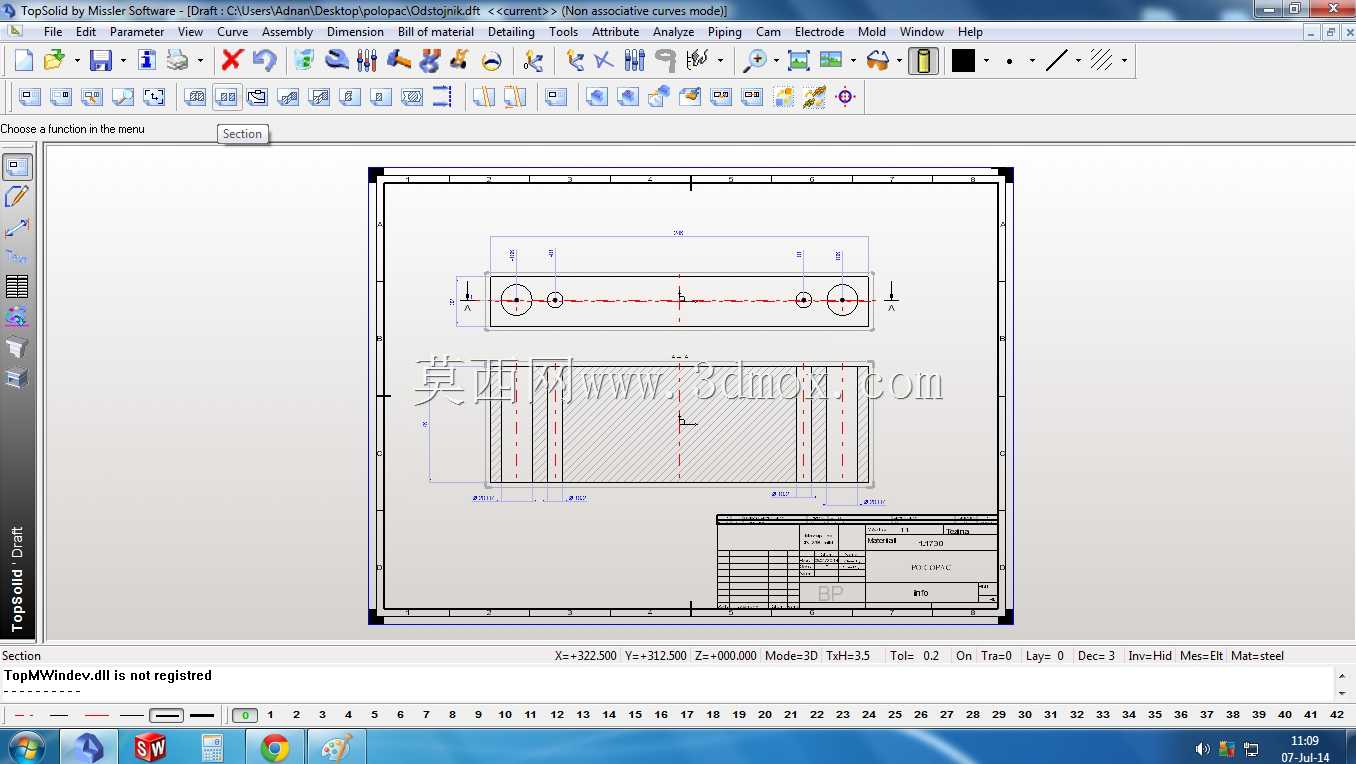Click the table grid icon in left sidebar
The height and width of the screenshot is (764, 1356).
17,287
